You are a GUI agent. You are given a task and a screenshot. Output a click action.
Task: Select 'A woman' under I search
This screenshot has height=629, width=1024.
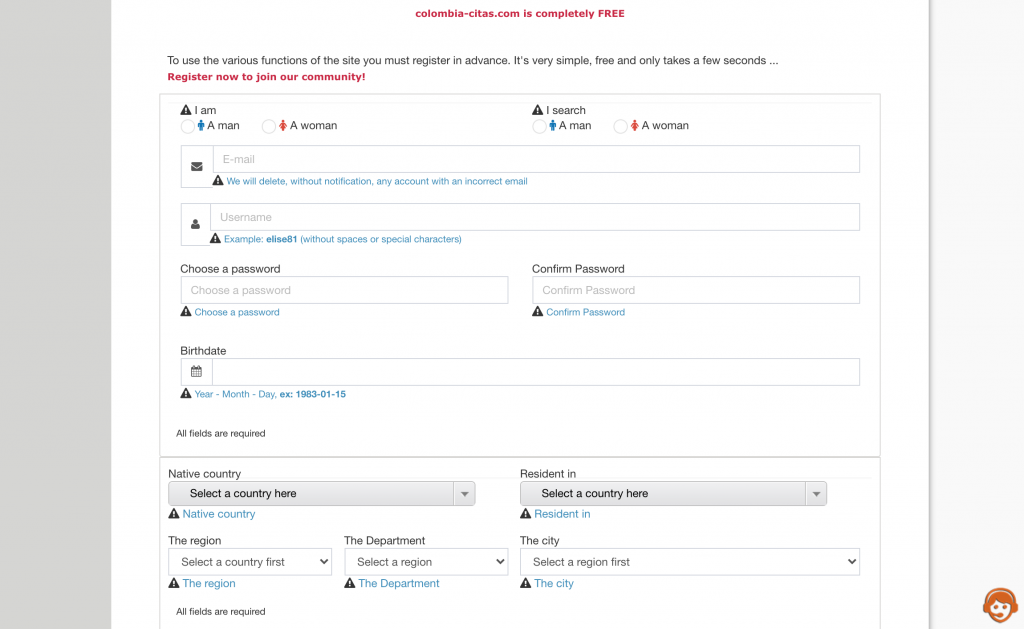620,127
